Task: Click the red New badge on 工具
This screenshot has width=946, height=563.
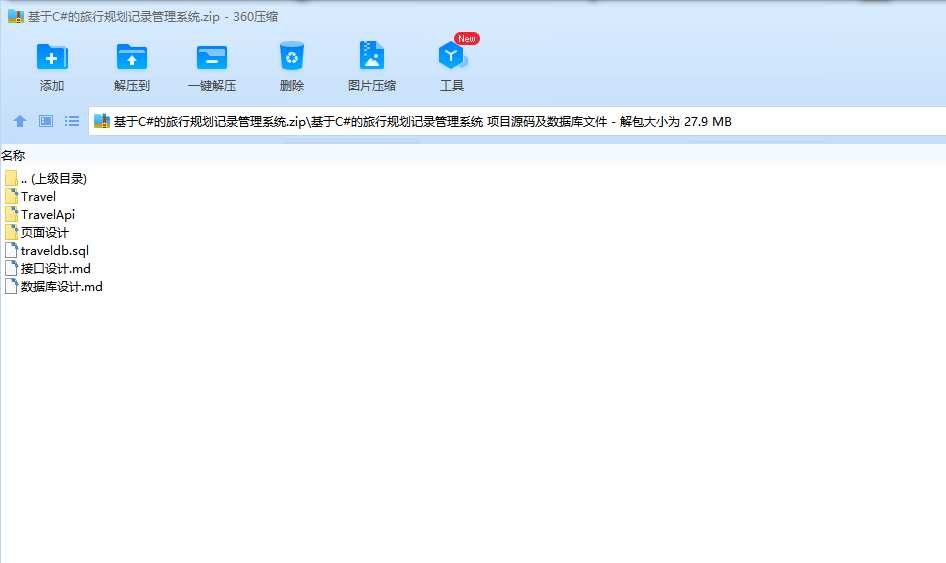Action: (x=466, y=39)
